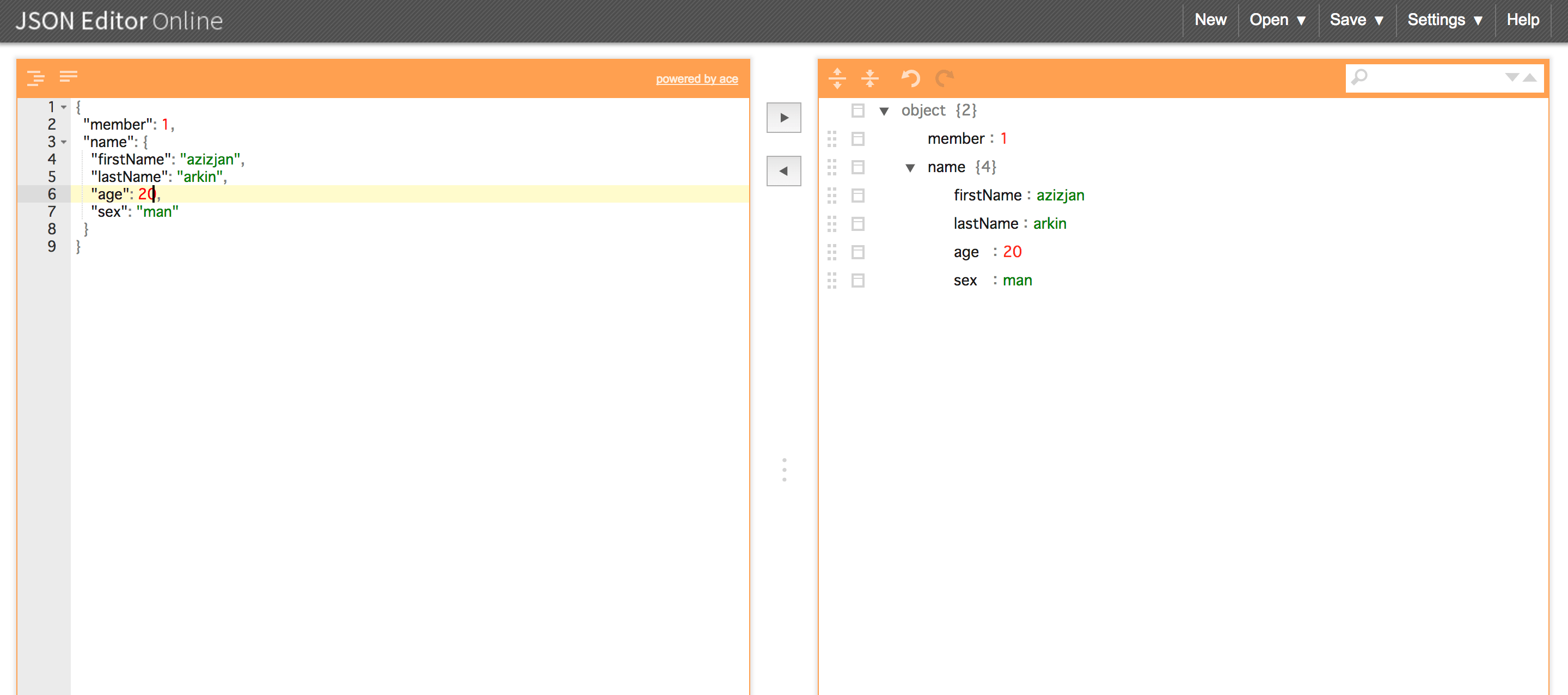Viewport: 1568px width, 695px height.
Task: Go to previous search result arrow
Action: (x=1530, y=77)
